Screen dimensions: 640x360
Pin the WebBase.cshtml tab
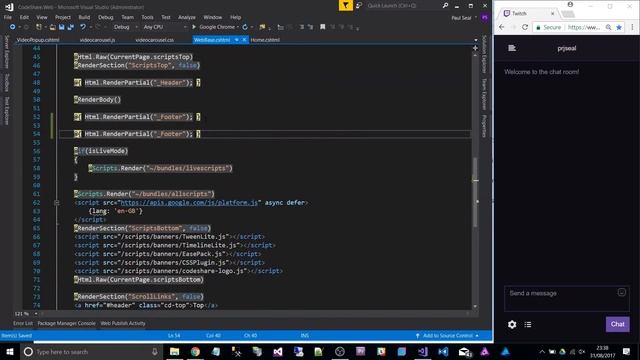click(x=236, y=40)
